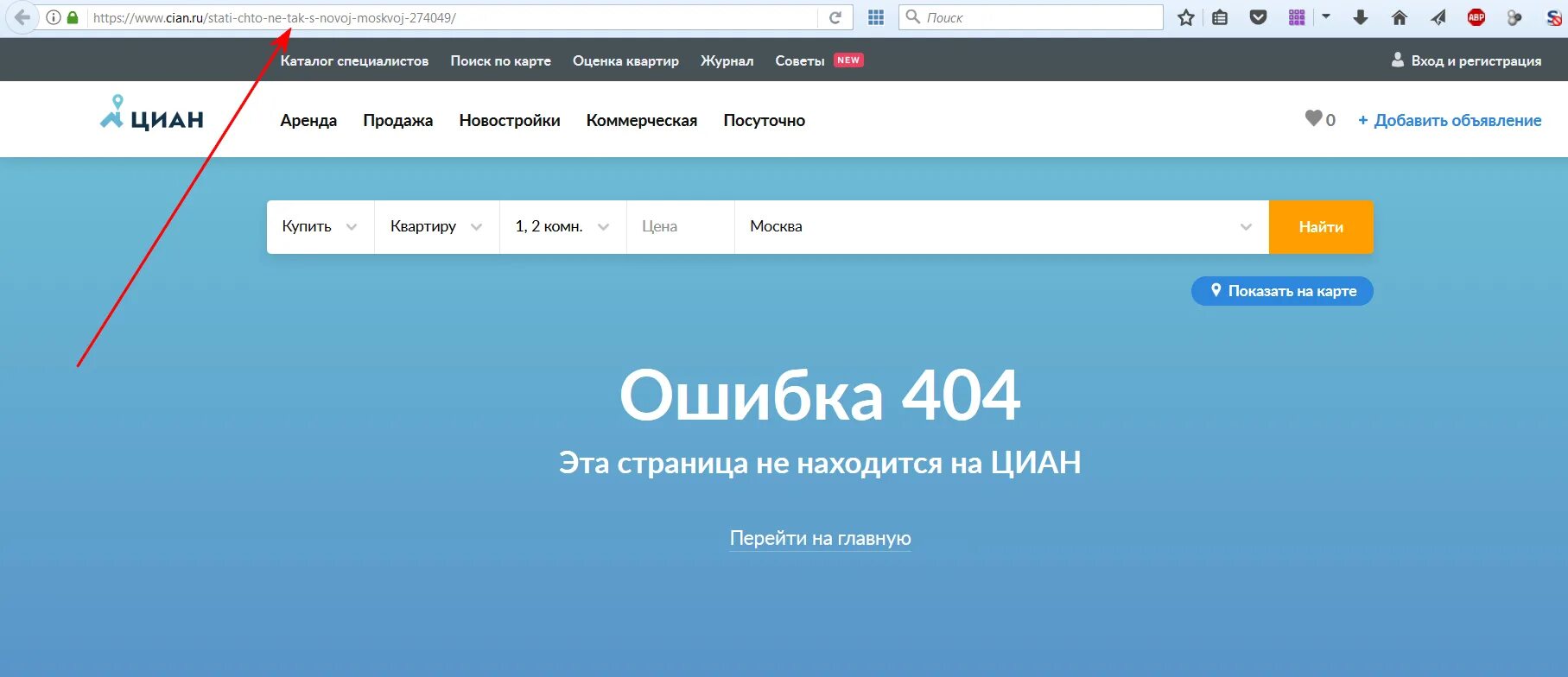
Task: Open the purple grid extension icon
Action: pyautogui.click(x=1297, y=17)
